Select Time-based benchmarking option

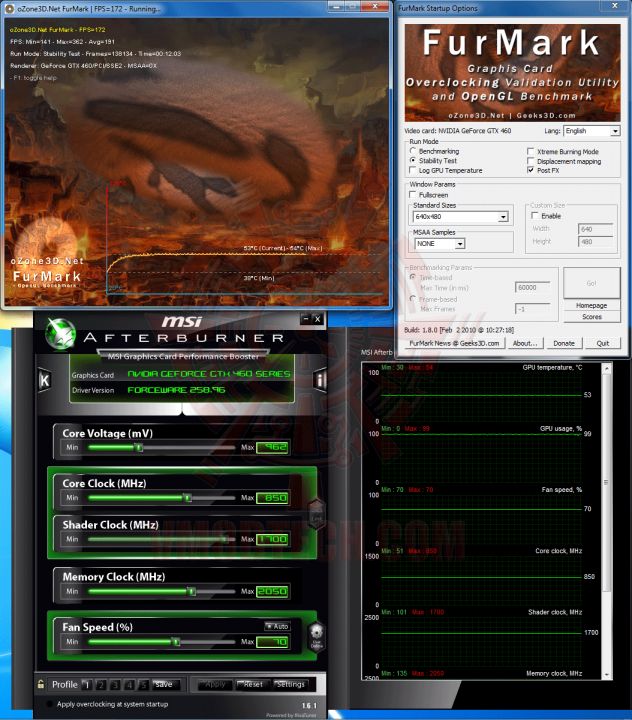point(413,277)
